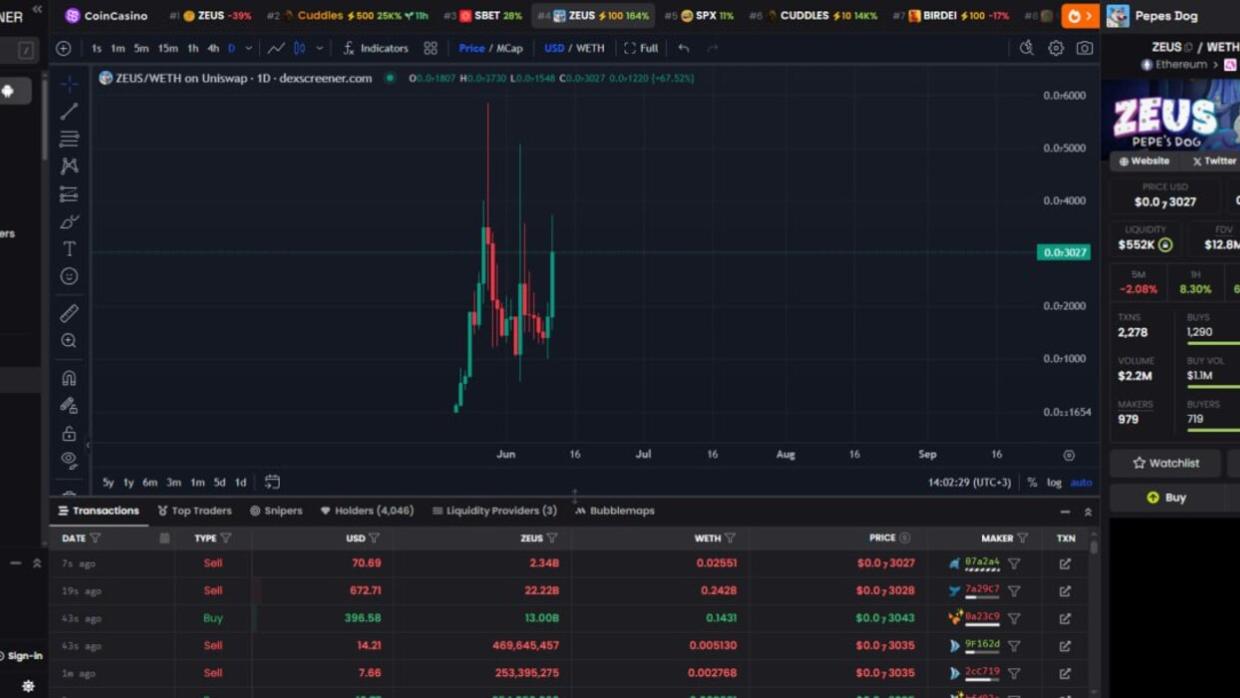
Task: Toggle chart between Price and MCap
Action: (491, 48)
